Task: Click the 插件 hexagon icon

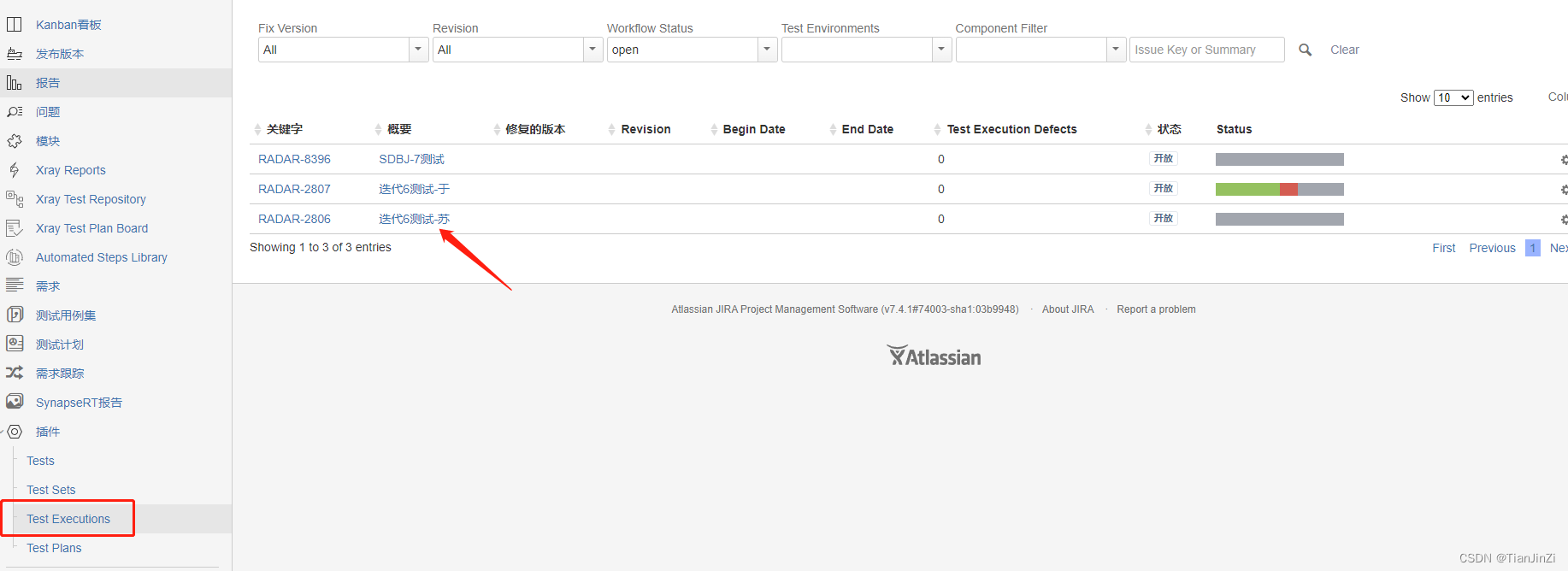Action: coord(15,432)
